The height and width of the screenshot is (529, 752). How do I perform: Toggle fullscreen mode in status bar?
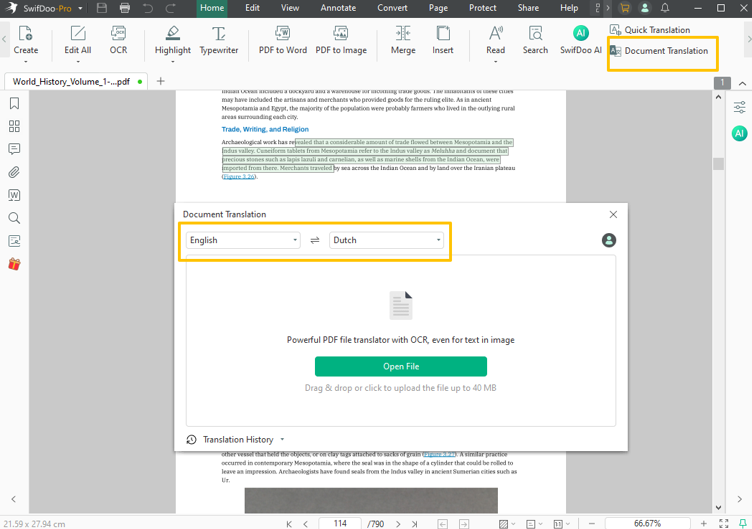click(x=724, y=523)
